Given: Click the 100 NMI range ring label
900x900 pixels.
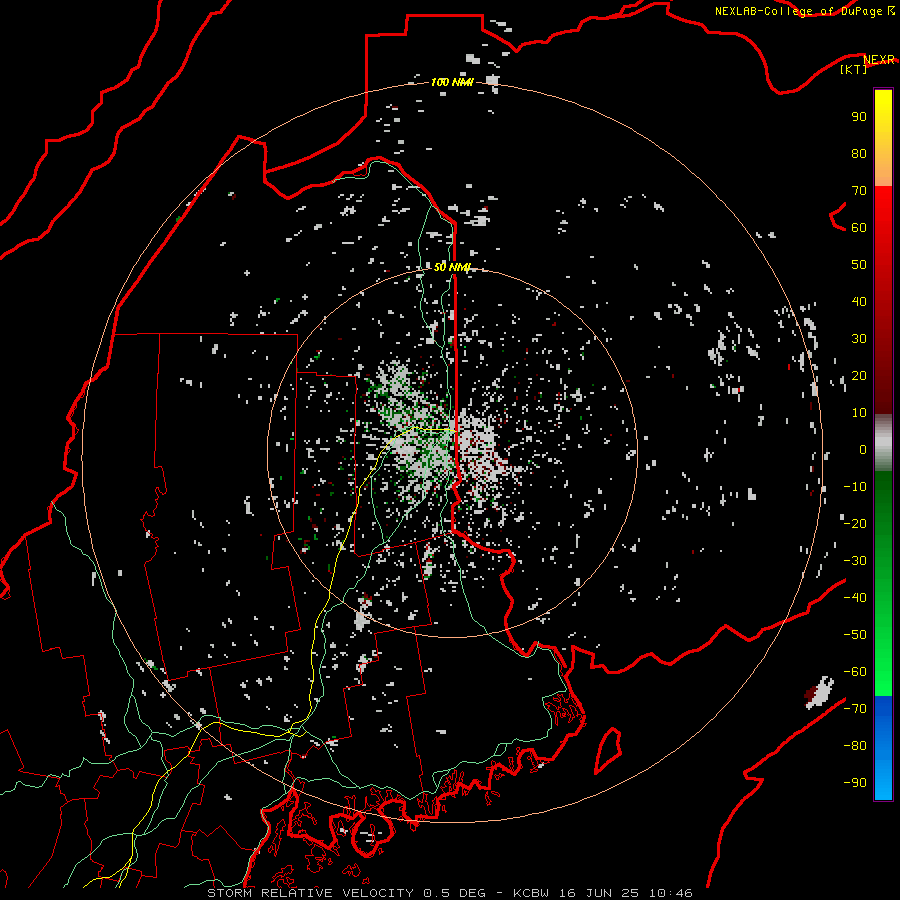Looking at the screenshot, I should 452,82.
